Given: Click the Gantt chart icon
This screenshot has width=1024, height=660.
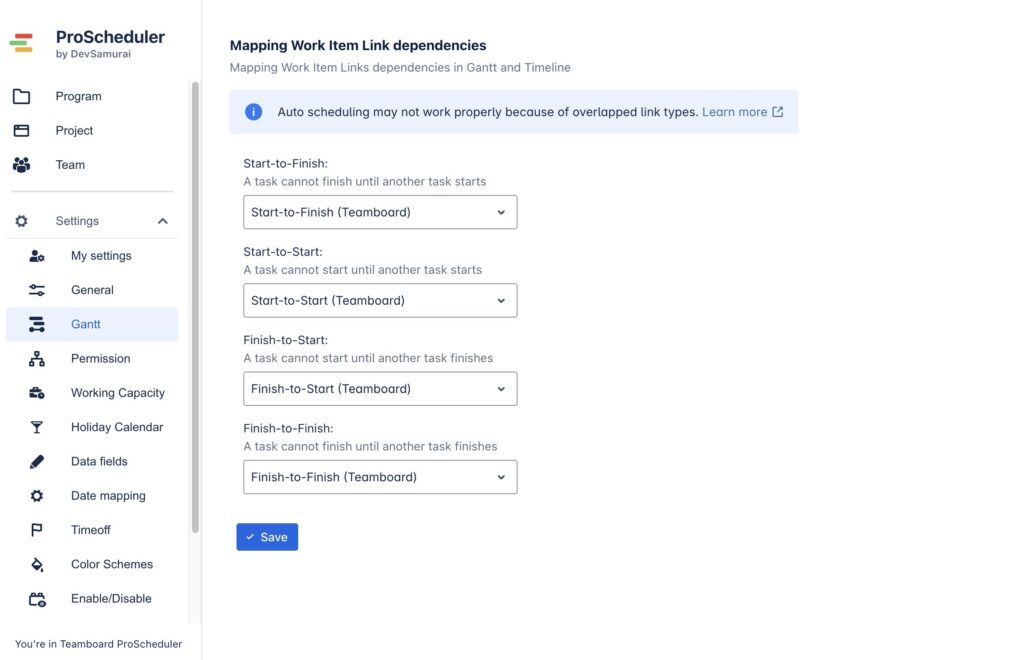Looking at the screenshot, I should [x=36, y=323].
